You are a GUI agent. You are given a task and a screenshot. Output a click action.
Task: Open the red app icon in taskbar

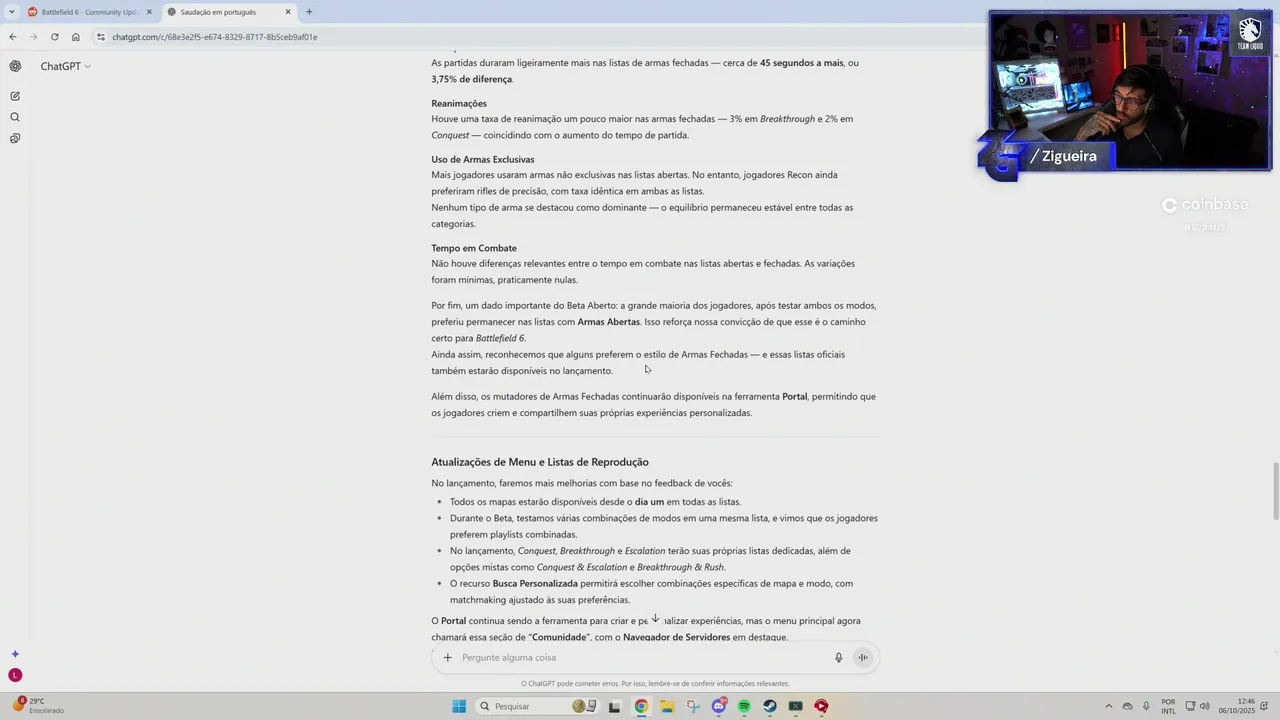(x=821, y=706)
